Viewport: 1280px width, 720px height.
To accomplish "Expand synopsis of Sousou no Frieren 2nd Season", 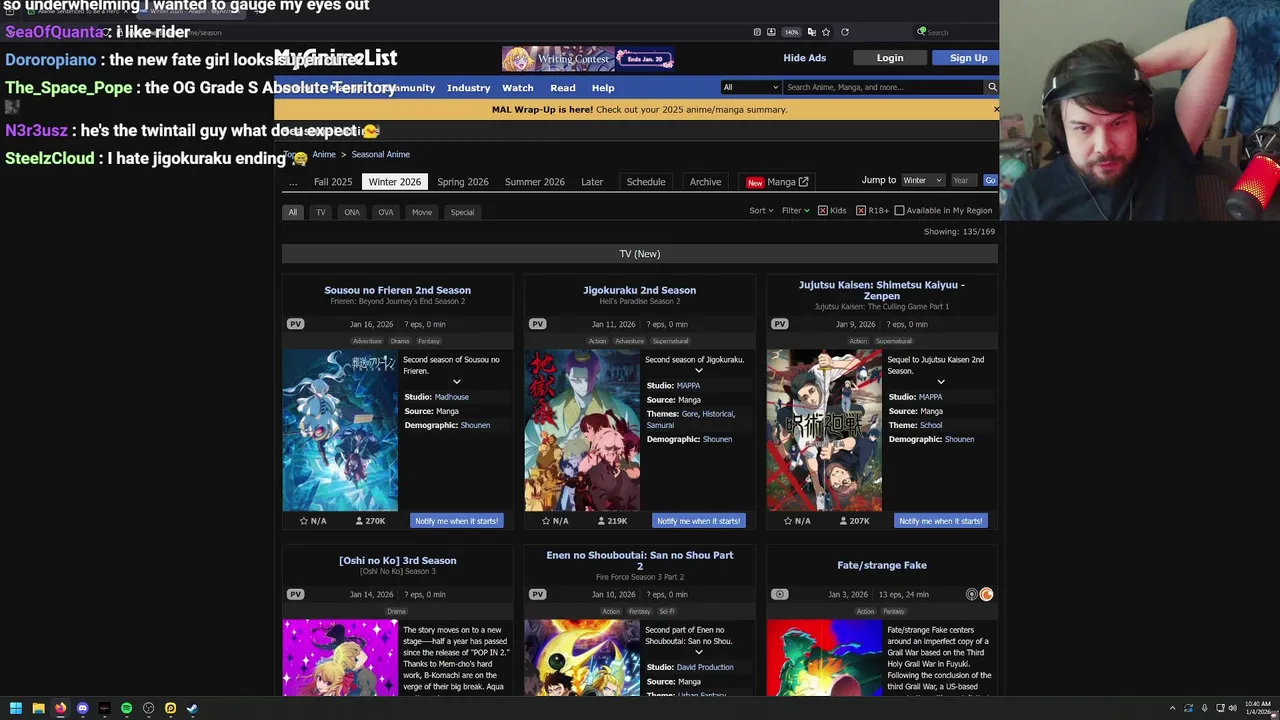I will [x=456, y=382].
